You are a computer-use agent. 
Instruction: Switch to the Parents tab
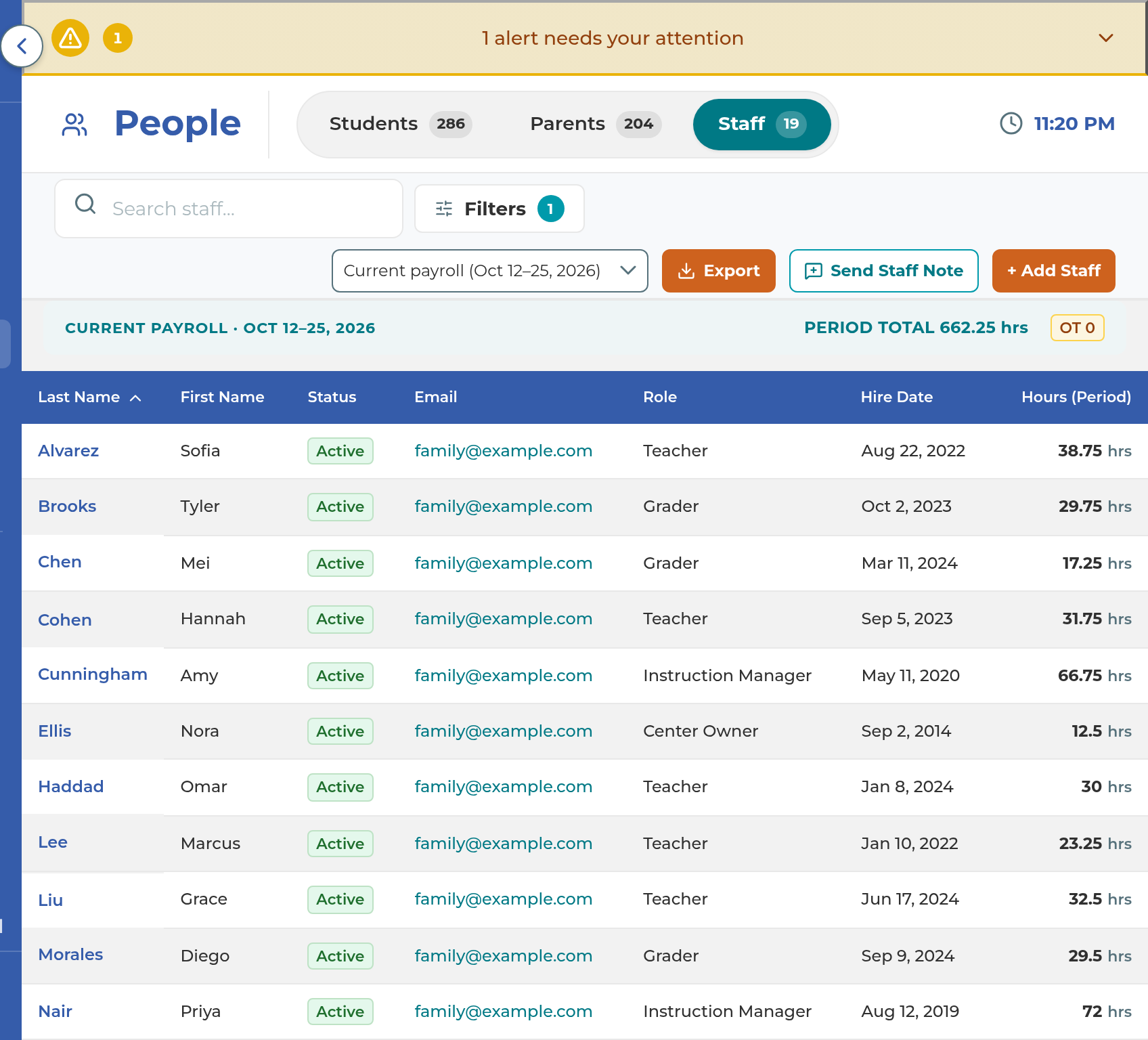[594, 124]
